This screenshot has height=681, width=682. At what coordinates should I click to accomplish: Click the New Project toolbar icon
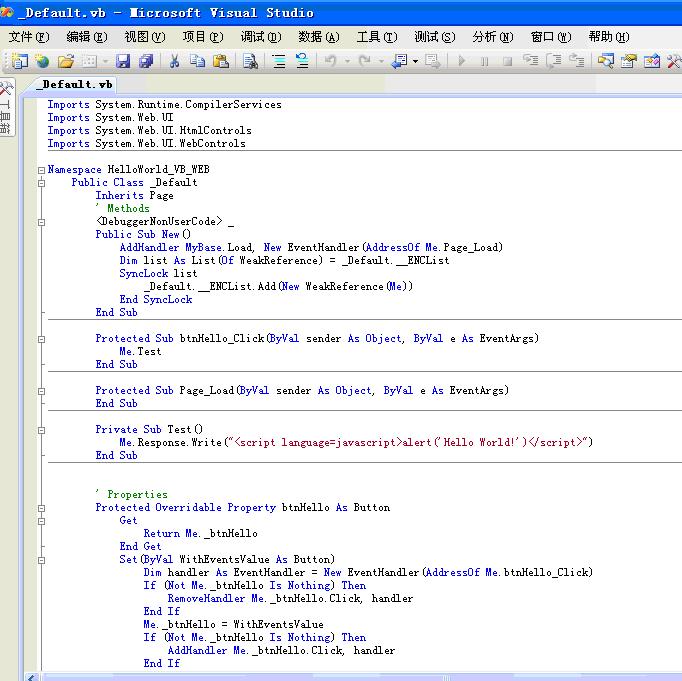pos(19,61)
